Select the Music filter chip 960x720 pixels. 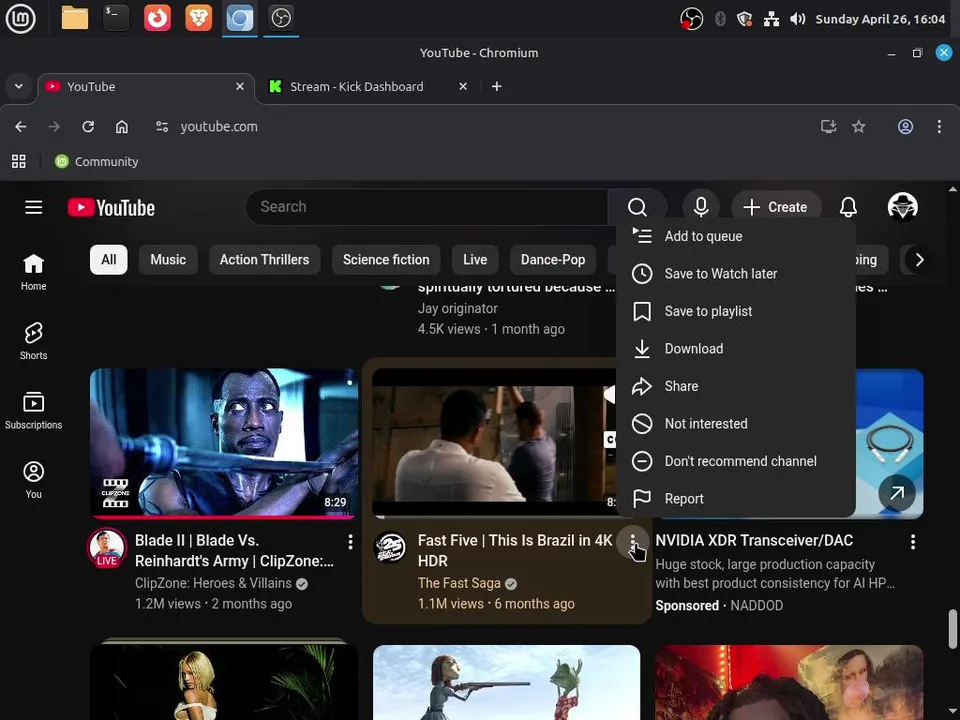[168, 260]
